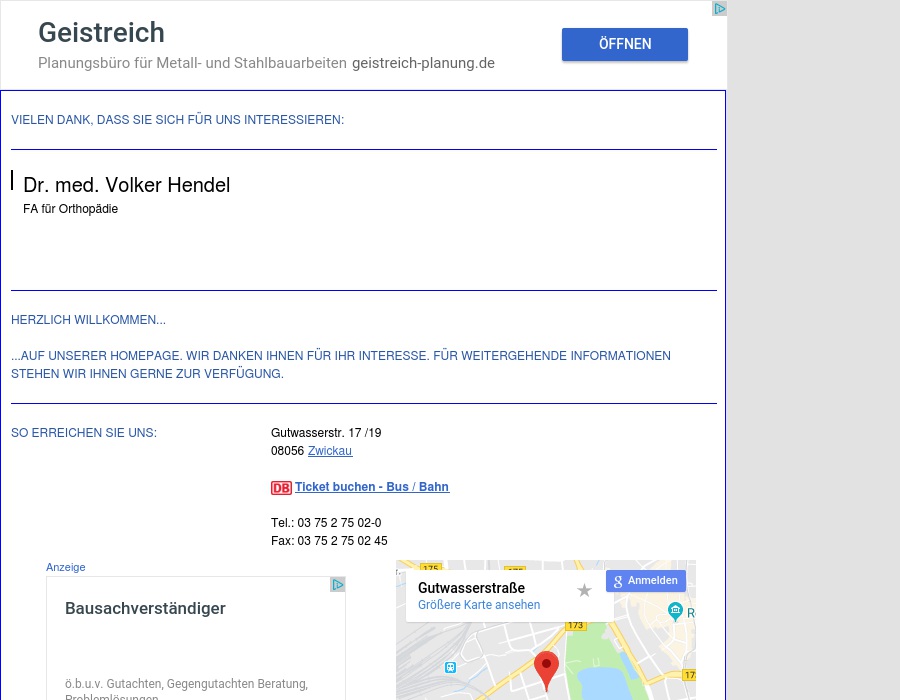This screenshot has width=900, height=700.
Task: Visit the geistreich-planung.de link
Action: [423, 63]
